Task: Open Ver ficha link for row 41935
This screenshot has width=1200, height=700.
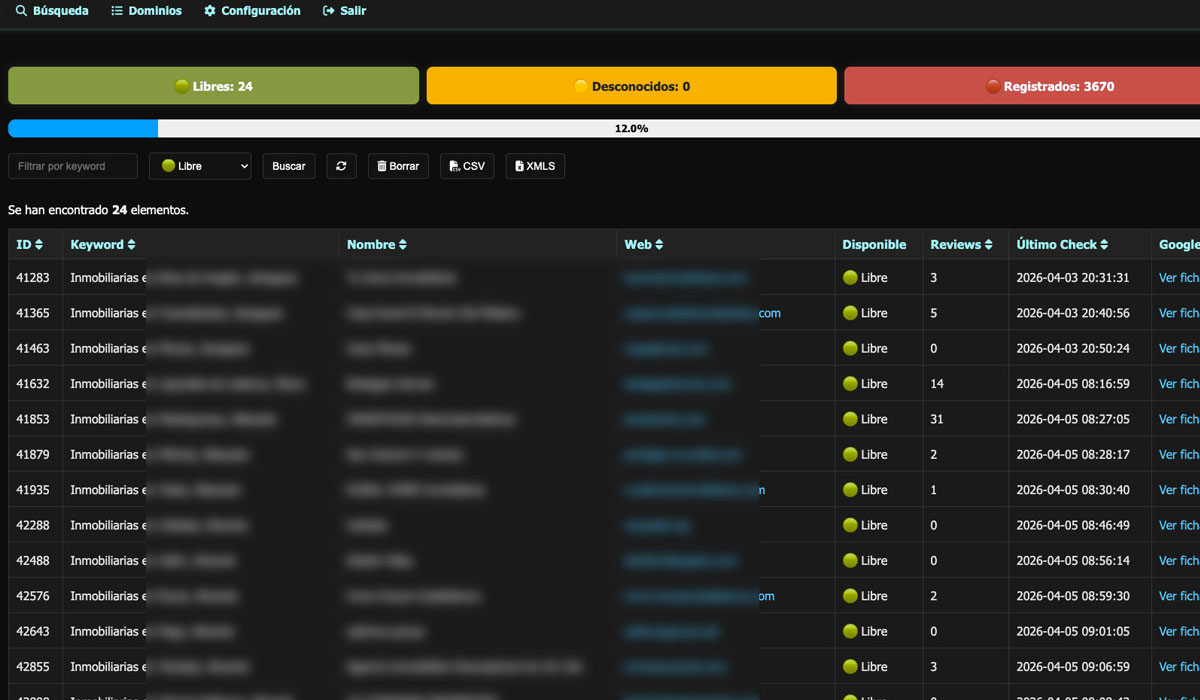Action: 1179,490
